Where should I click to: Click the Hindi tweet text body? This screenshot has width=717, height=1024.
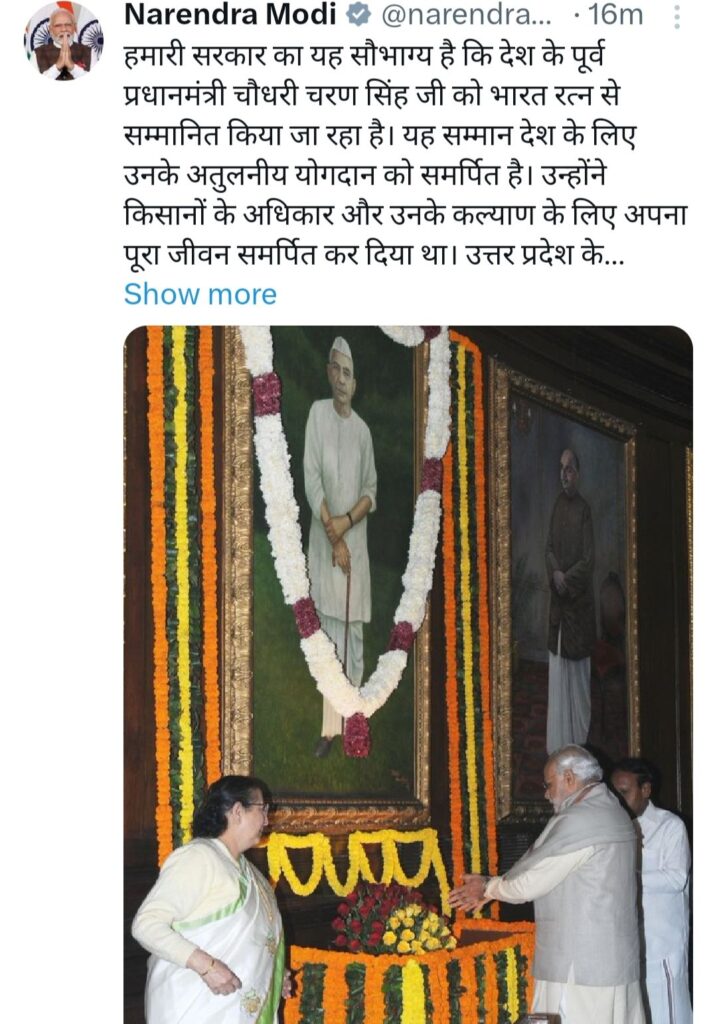click(x=405, y=155)
